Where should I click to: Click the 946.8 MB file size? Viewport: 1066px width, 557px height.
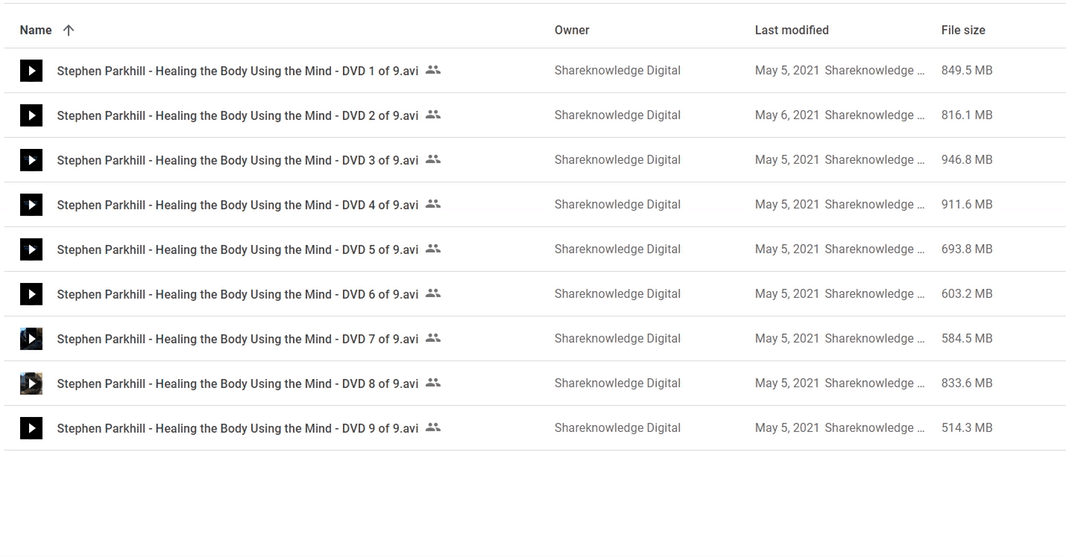(966, 160)
